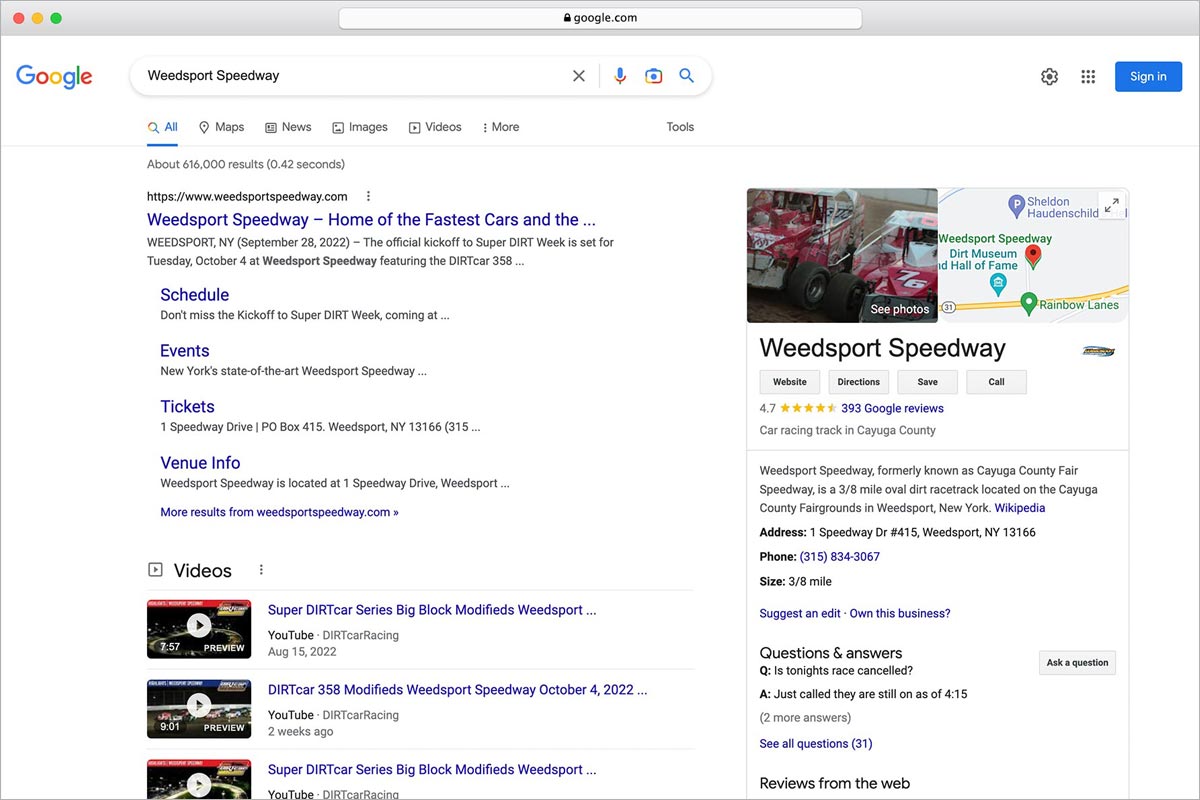Switch to the Images tab
Image resolution: width=1200 pixels, height=800 pixels.
pyautogui.click(x=360, y=127)
